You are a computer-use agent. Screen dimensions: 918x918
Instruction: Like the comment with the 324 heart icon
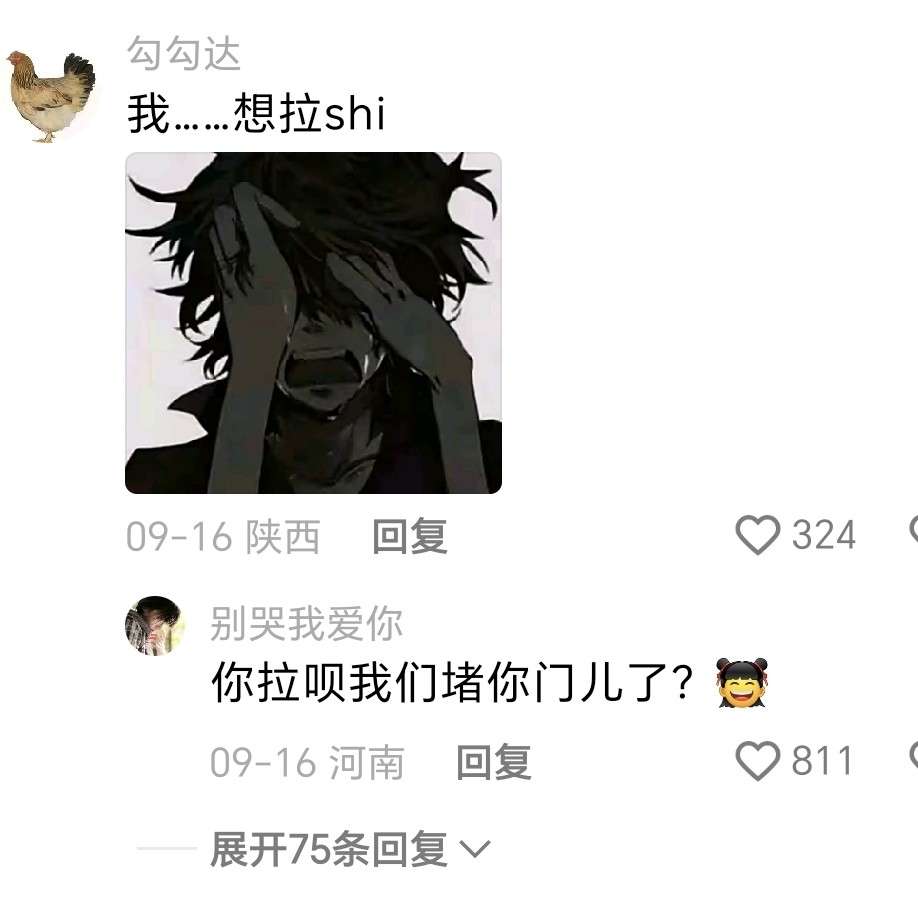pyautogui.click(x=758, y=535)
